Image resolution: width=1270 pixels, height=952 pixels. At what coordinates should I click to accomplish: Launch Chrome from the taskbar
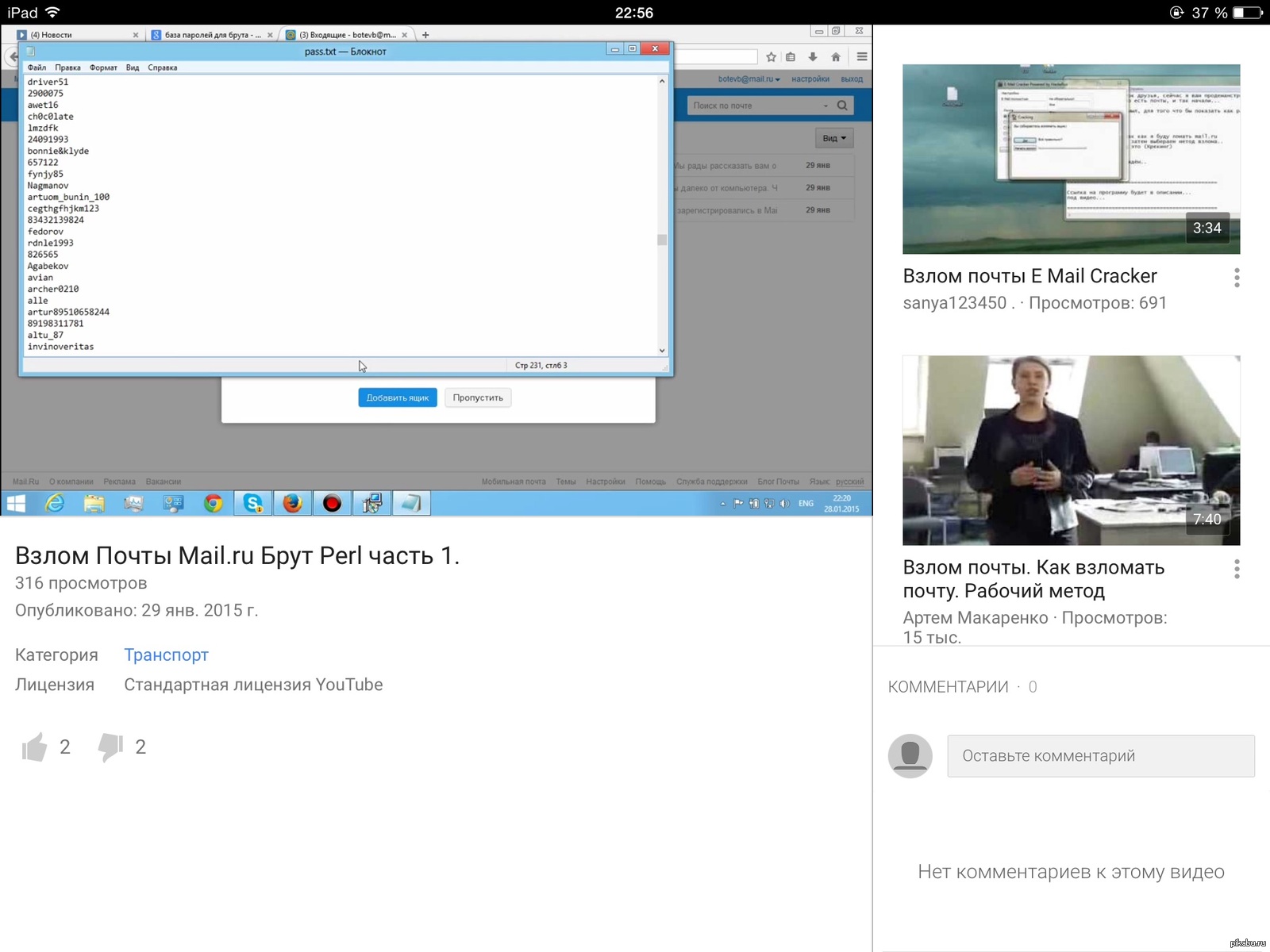pyautogui.click(x=213, y=503)
